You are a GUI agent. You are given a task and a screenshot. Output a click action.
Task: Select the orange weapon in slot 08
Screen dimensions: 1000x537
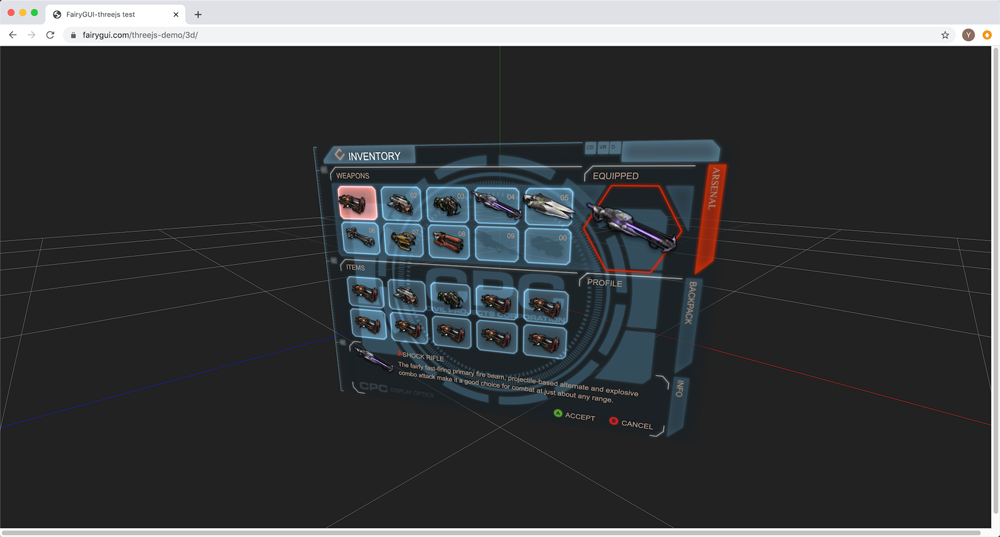[448, 241]
